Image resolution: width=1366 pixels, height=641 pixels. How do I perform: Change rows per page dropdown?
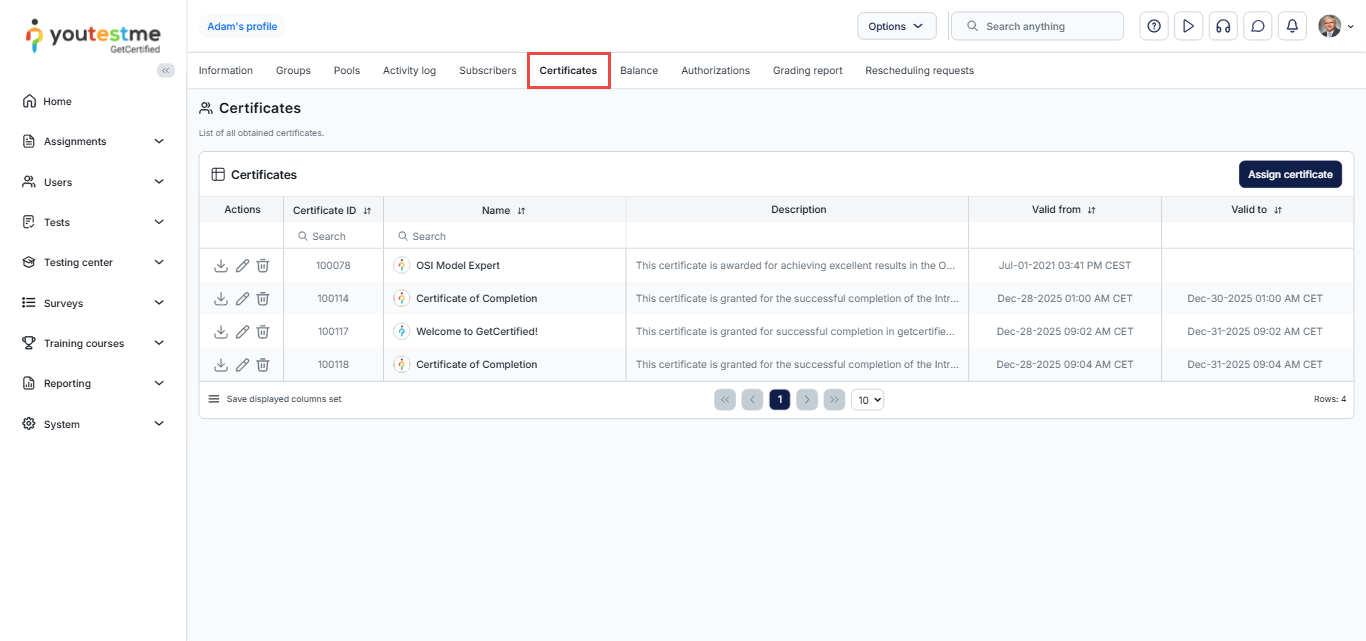point(867,400)
